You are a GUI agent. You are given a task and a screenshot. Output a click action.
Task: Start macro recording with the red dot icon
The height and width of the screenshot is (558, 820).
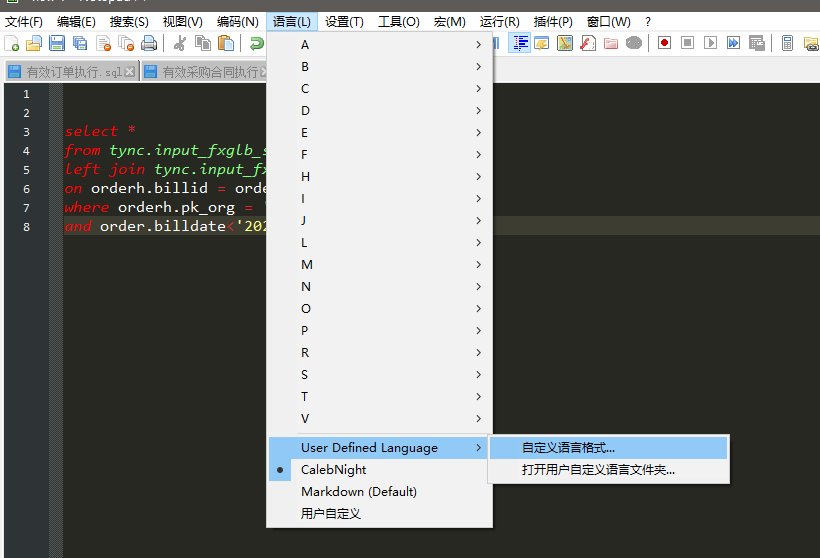click(x=665, y=43)
